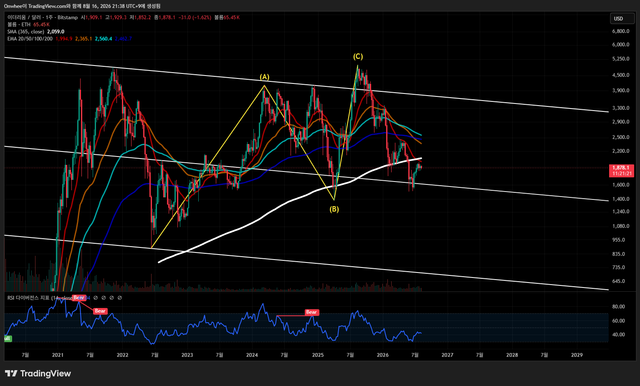Click the 80.00 RSI axis label
640x386 pixels.
coord(619,306)
